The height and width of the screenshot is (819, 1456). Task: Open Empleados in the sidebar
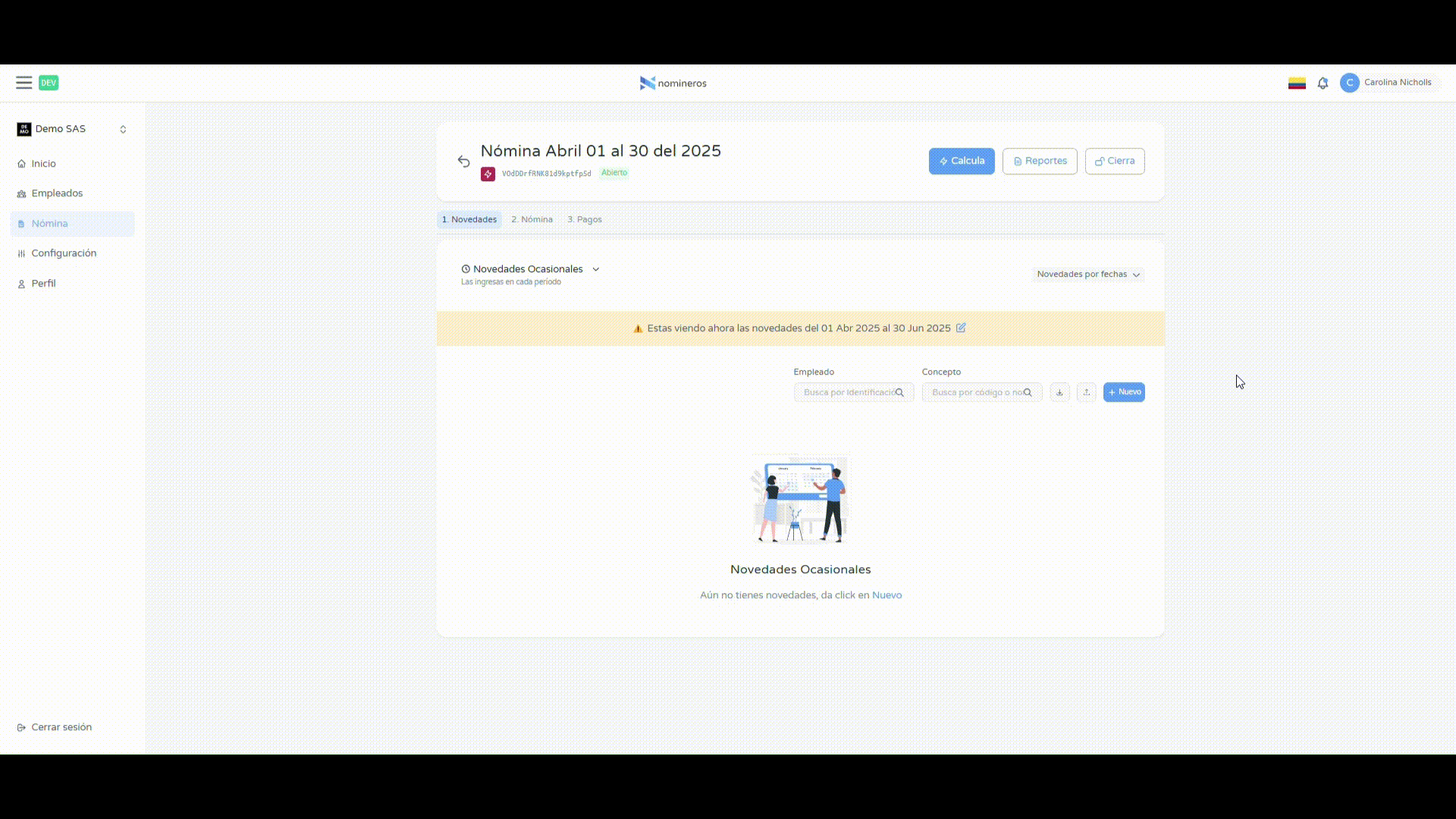[57, 193]
